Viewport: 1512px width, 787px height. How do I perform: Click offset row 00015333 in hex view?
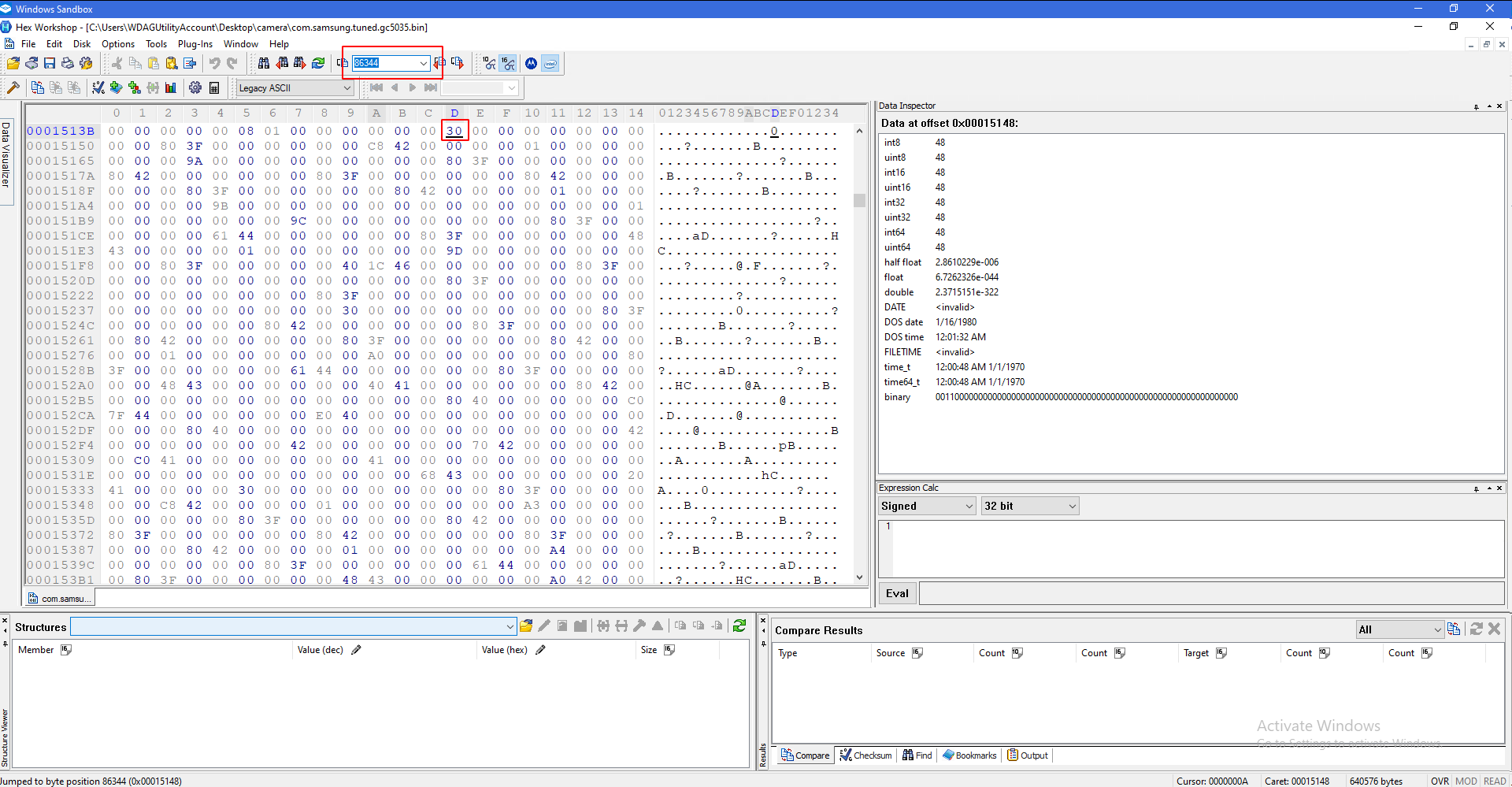coord(61,490)
